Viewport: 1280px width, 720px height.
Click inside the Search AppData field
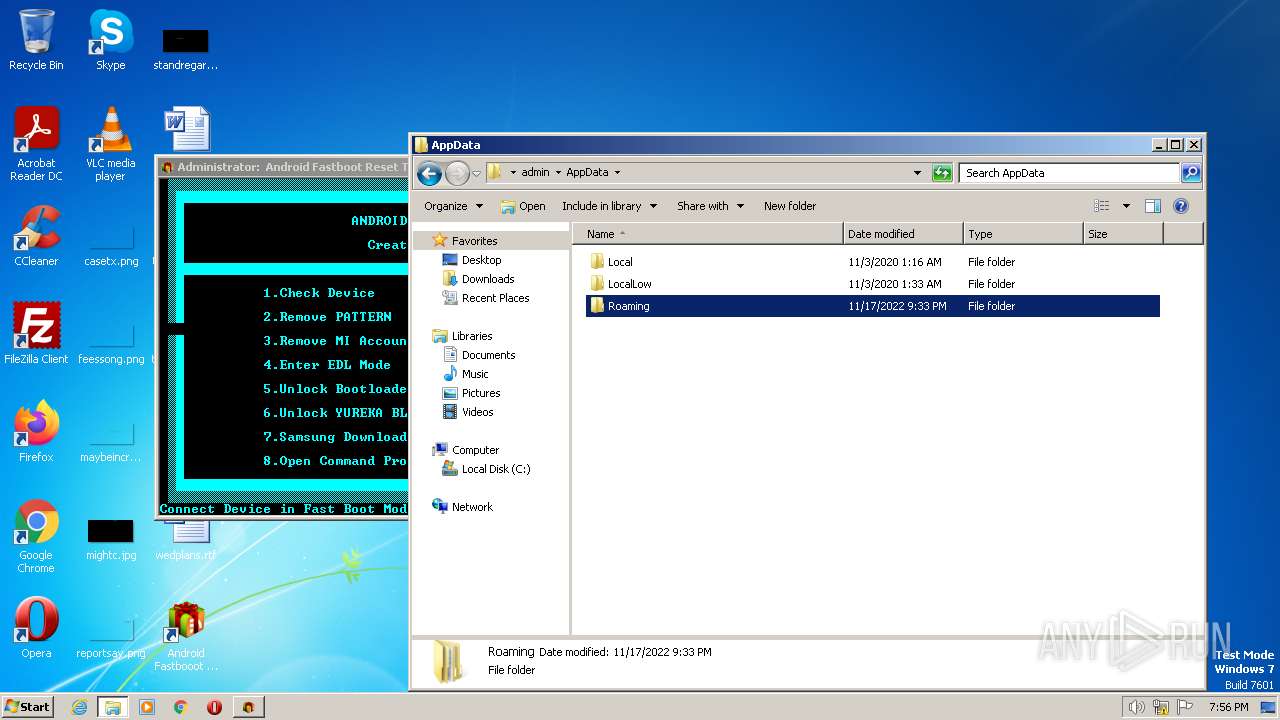[1070, 173]
